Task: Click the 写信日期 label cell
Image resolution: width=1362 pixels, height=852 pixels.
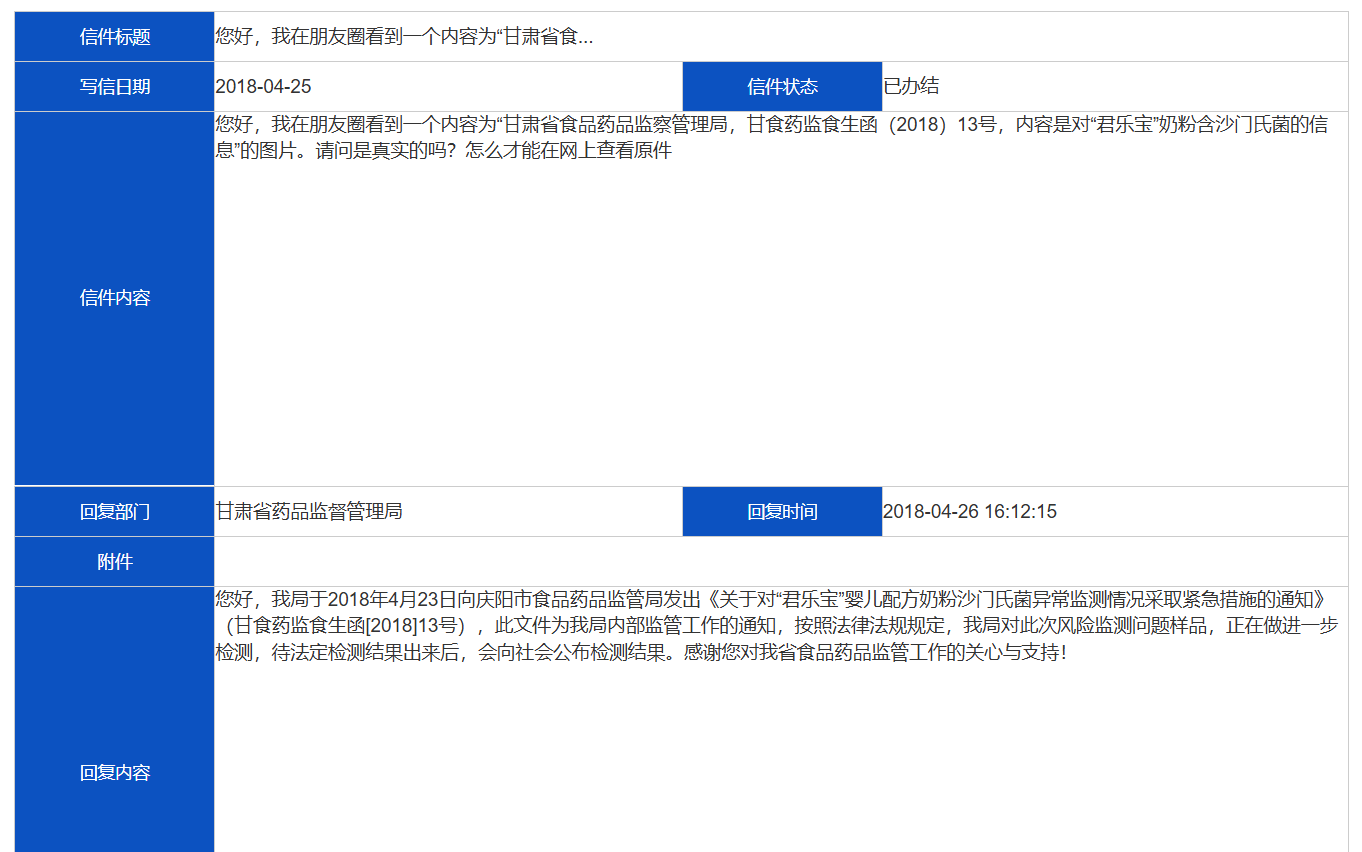Action: [x=112, y=86]
